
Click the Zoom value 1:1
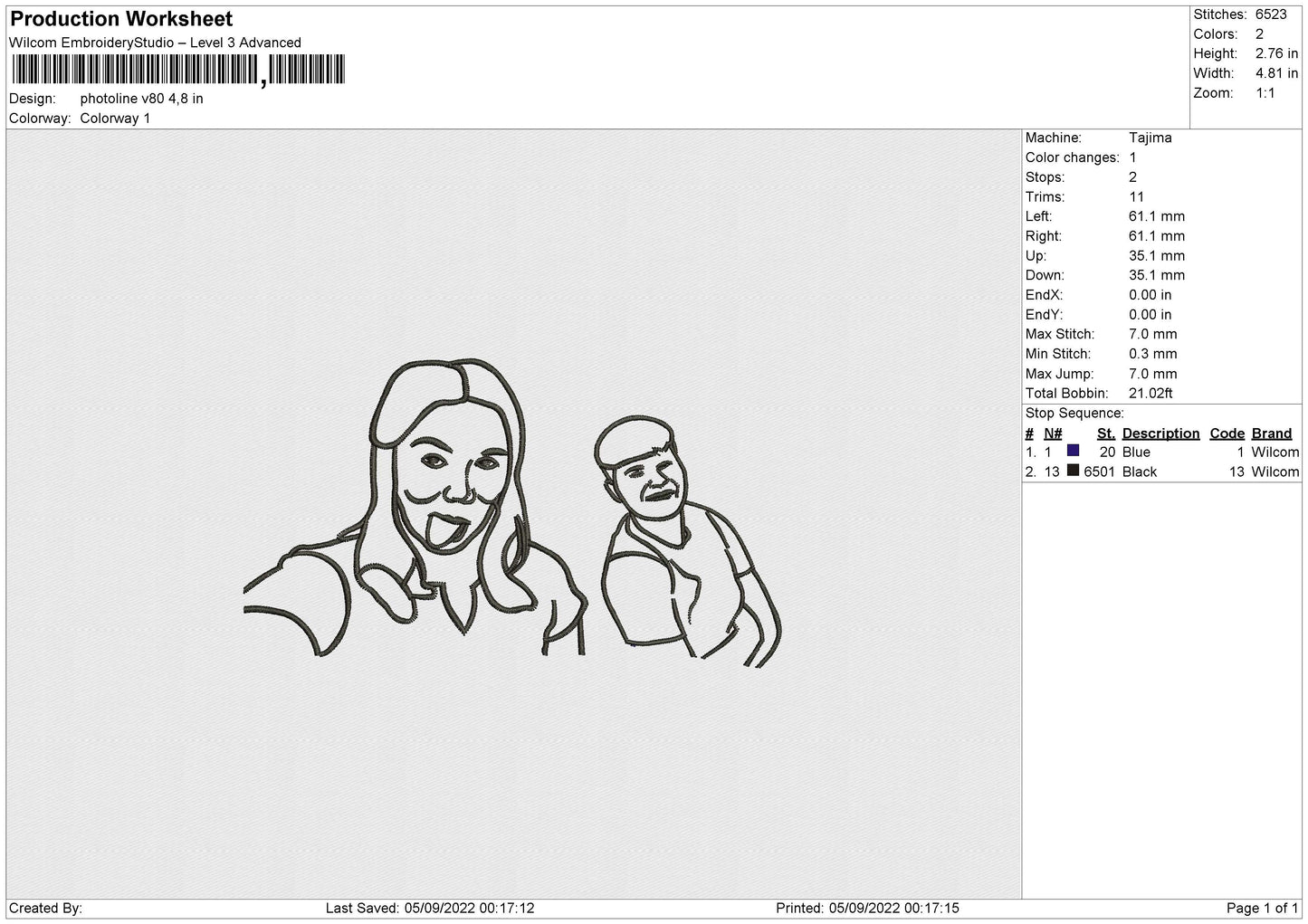pos(1265,93)
